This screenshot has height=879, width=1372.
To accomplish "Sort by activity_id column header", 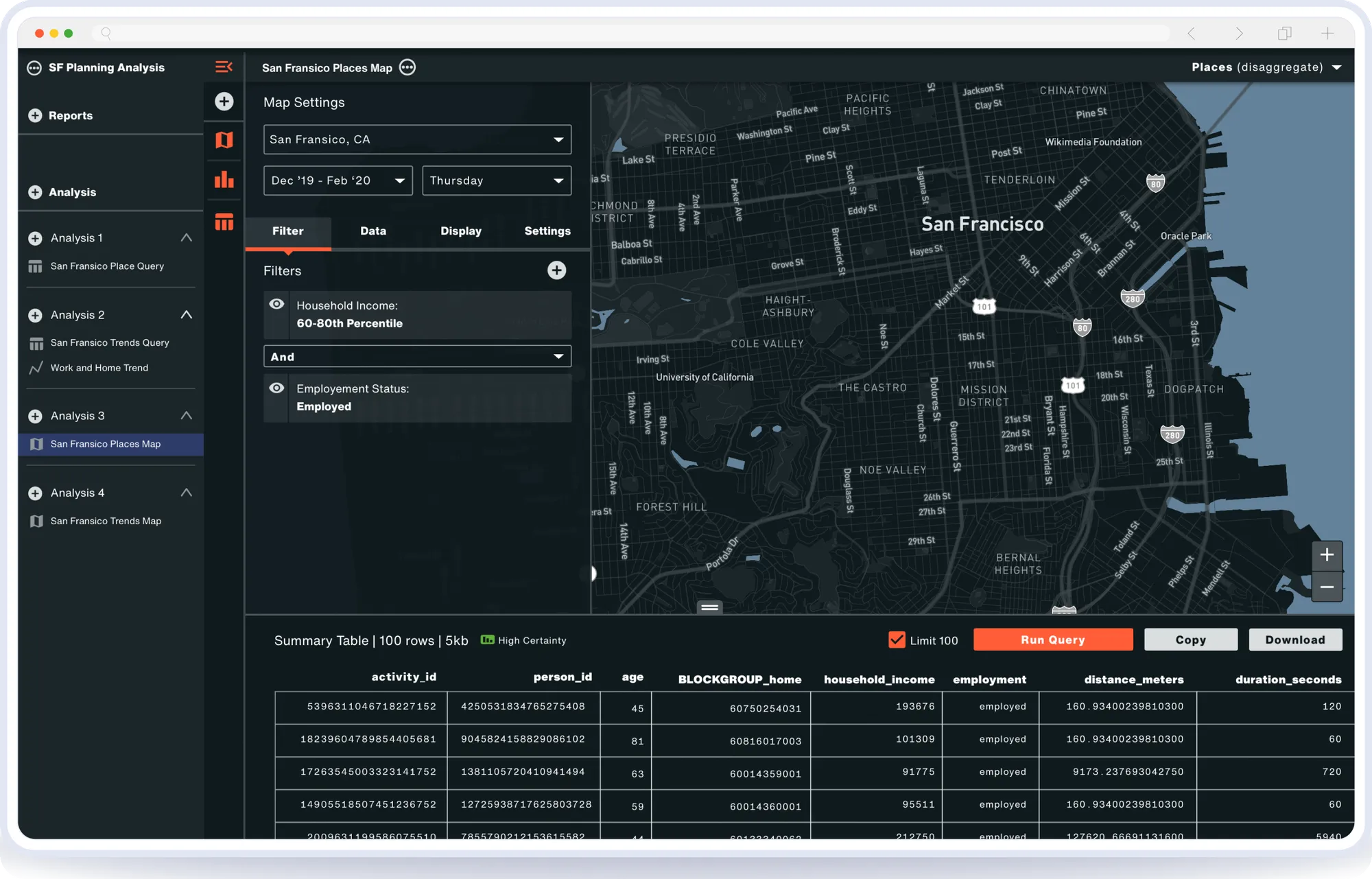I will pos(403,677).
